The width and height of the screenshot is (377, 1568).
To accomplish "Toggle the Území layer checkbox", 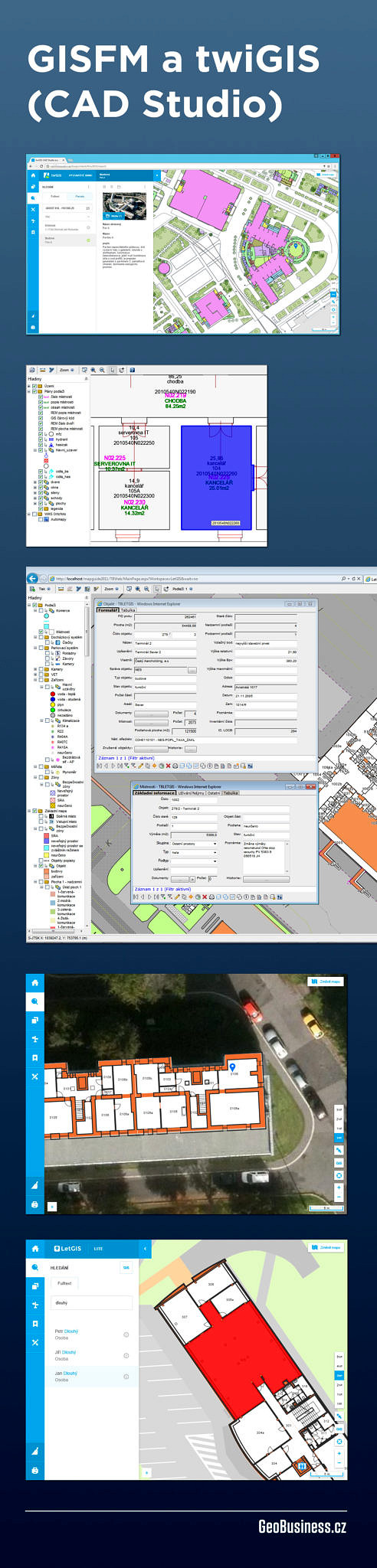I will click(x=36, y=386).
